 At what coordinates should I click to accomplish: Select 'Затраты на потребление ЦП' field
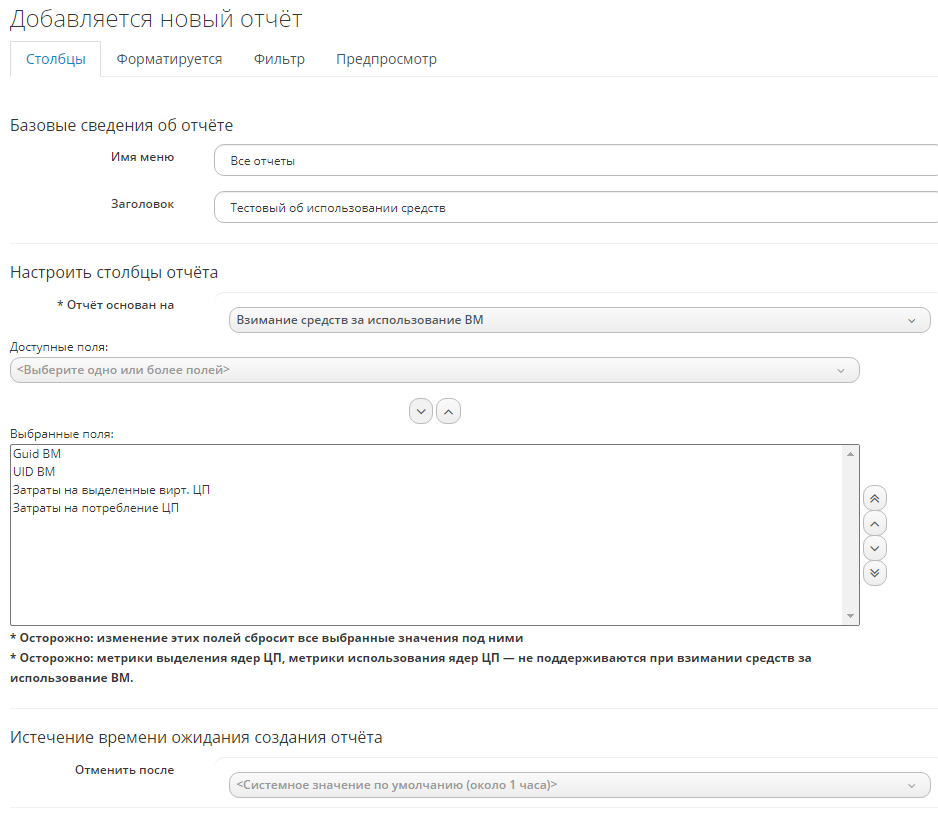96,508
